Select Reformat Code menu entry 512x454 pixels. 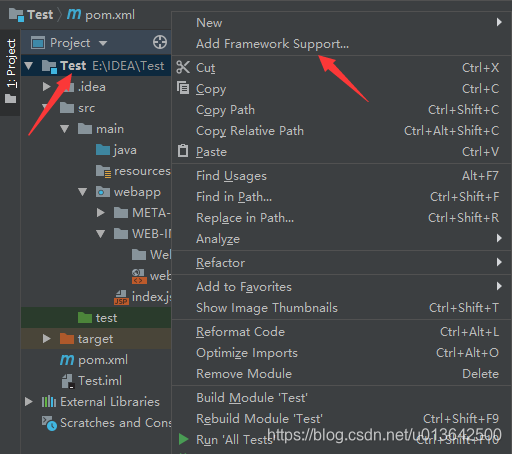coord(341,332)
